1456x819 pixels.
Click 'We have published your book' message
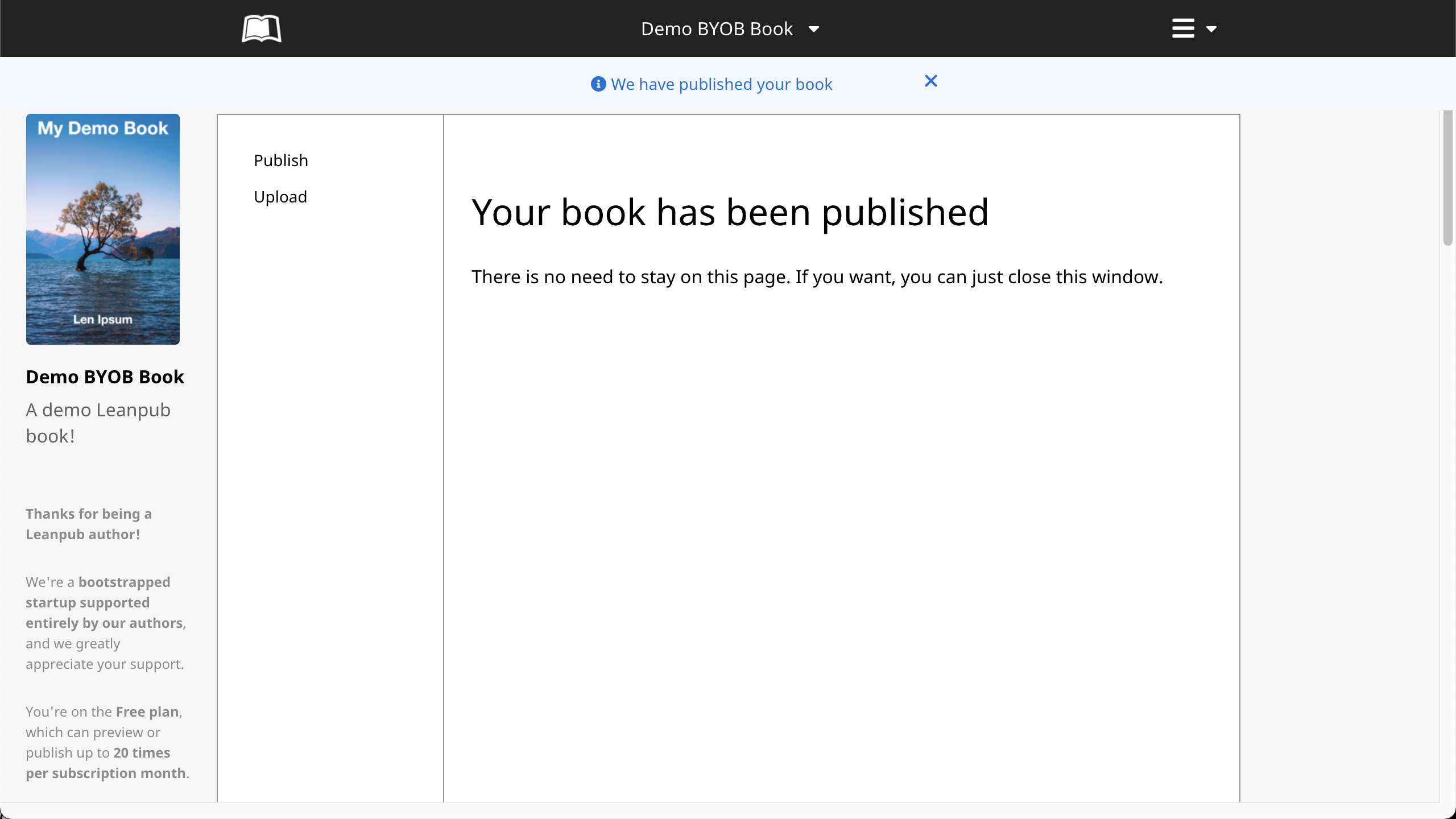[x=721, y=84]
